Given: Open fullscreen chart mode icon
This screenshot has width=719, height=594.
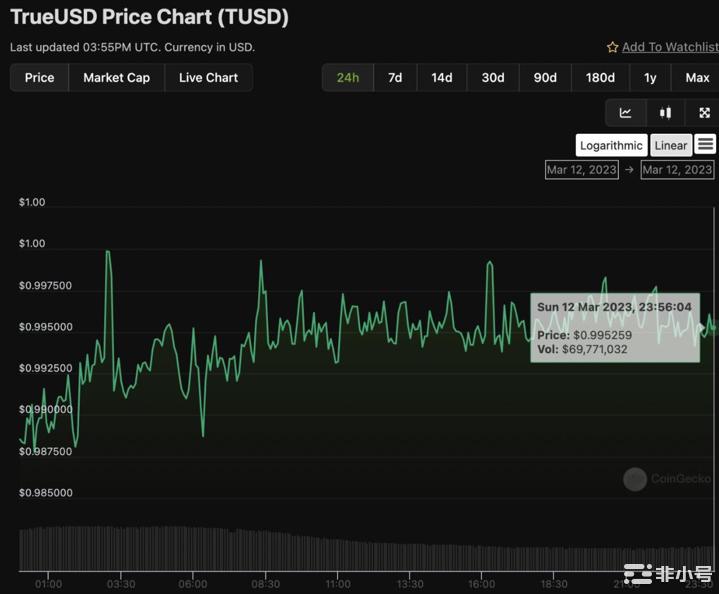Looking at the screenshot, I should 704,113.
